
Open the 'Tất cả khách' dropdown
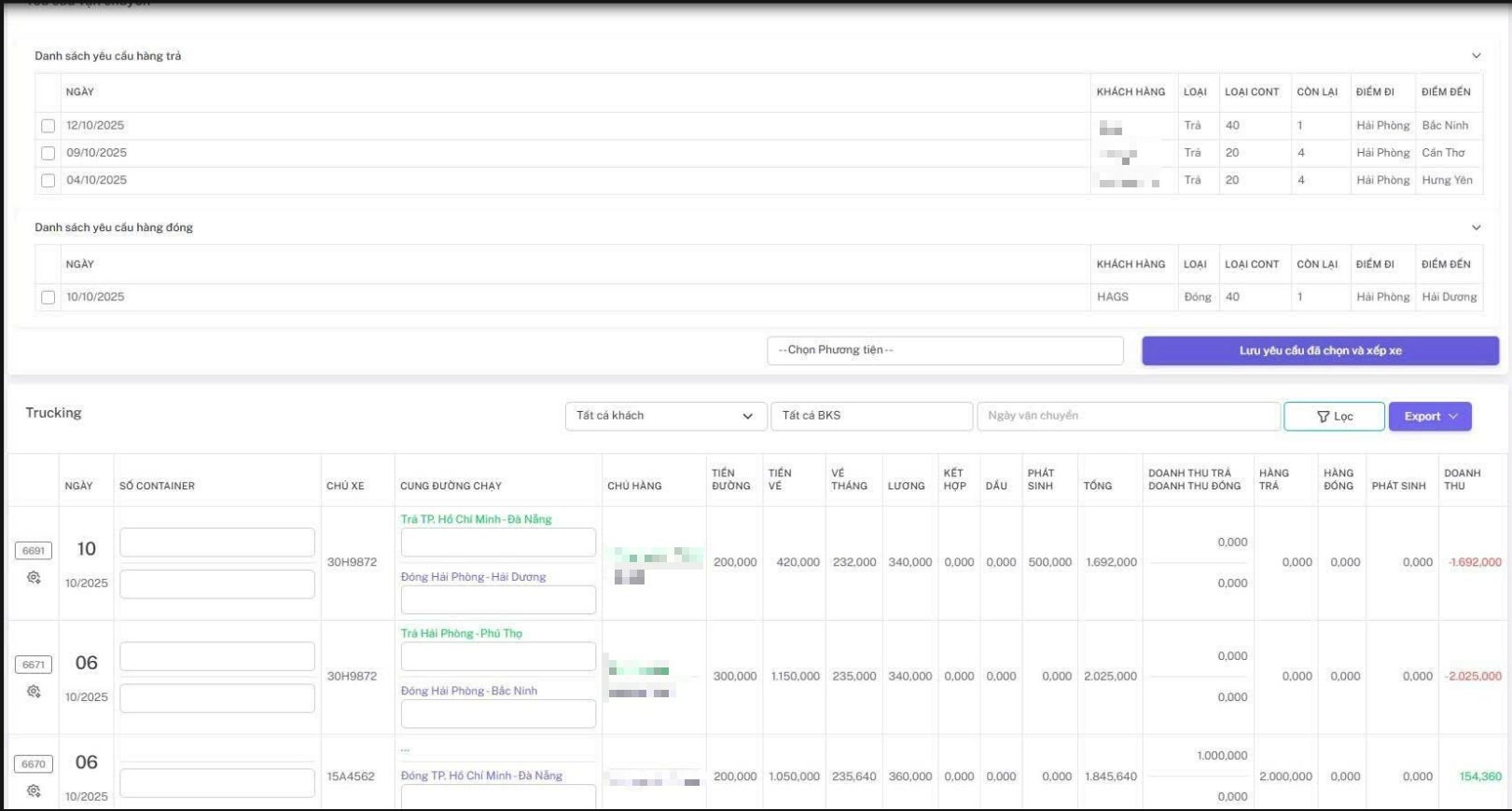(x=665, y=416)
